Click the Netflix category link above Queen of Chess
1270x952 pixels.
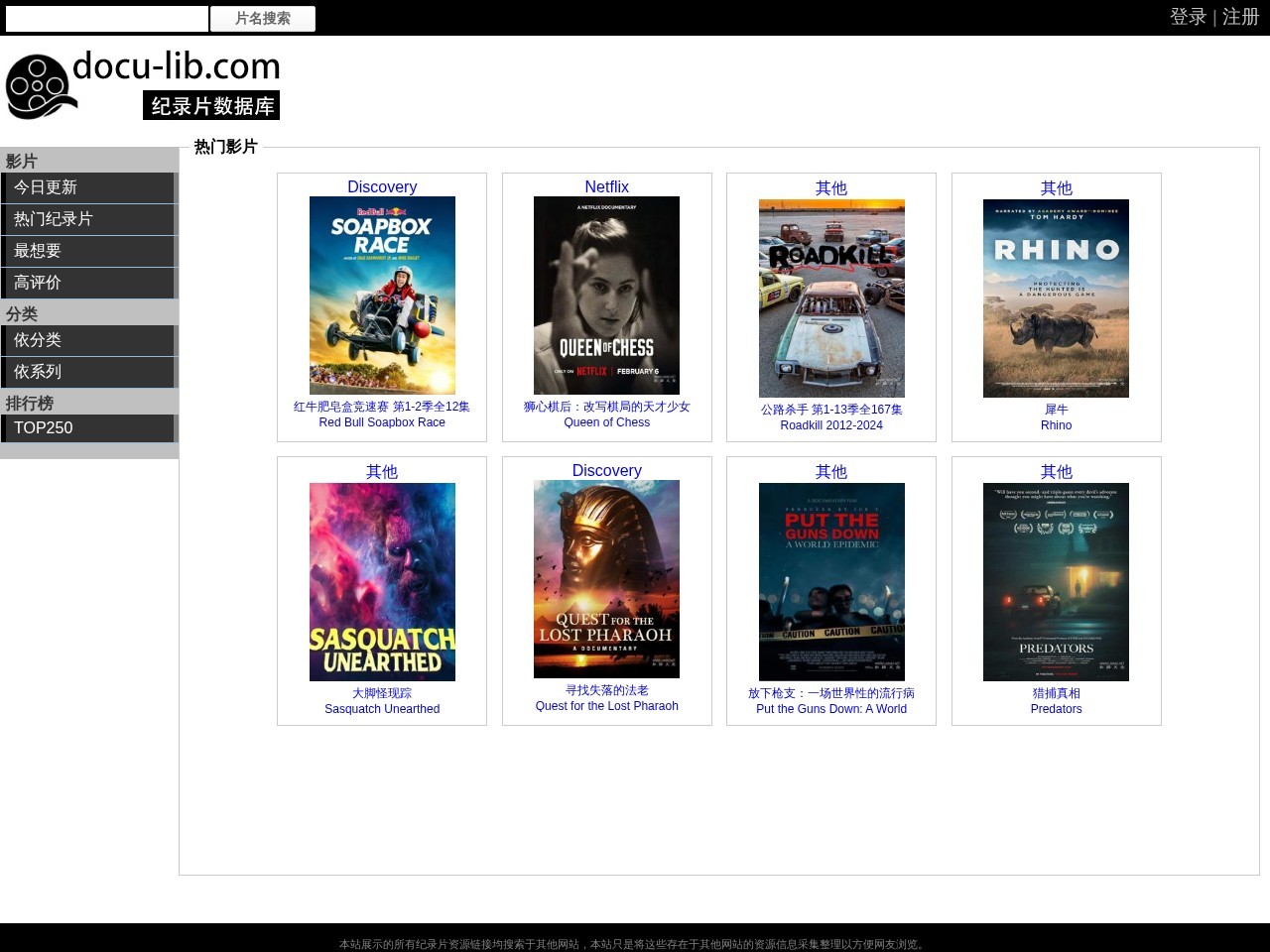[x=606, y=186]
